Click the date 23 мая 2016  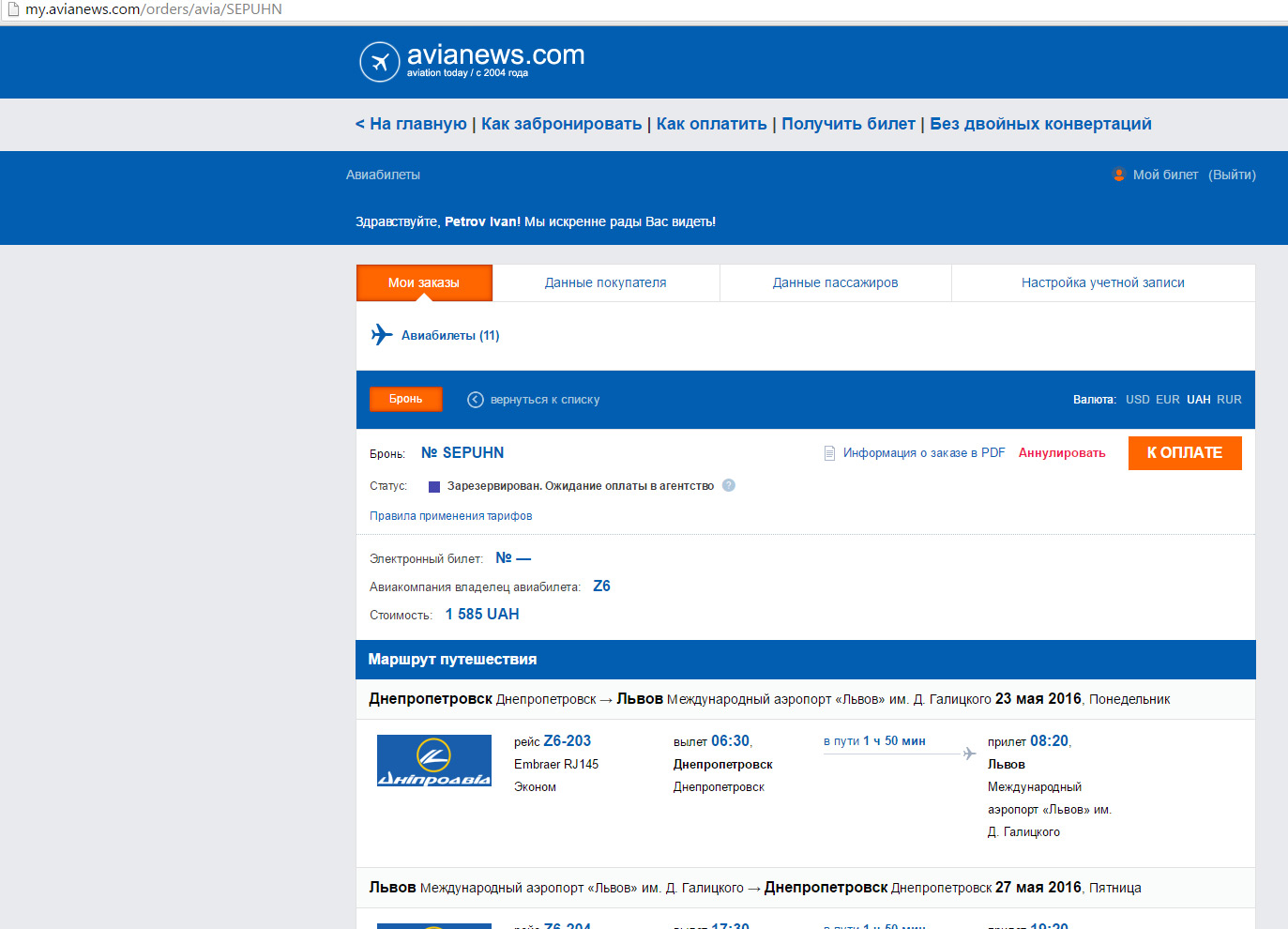click(1038, 699)
